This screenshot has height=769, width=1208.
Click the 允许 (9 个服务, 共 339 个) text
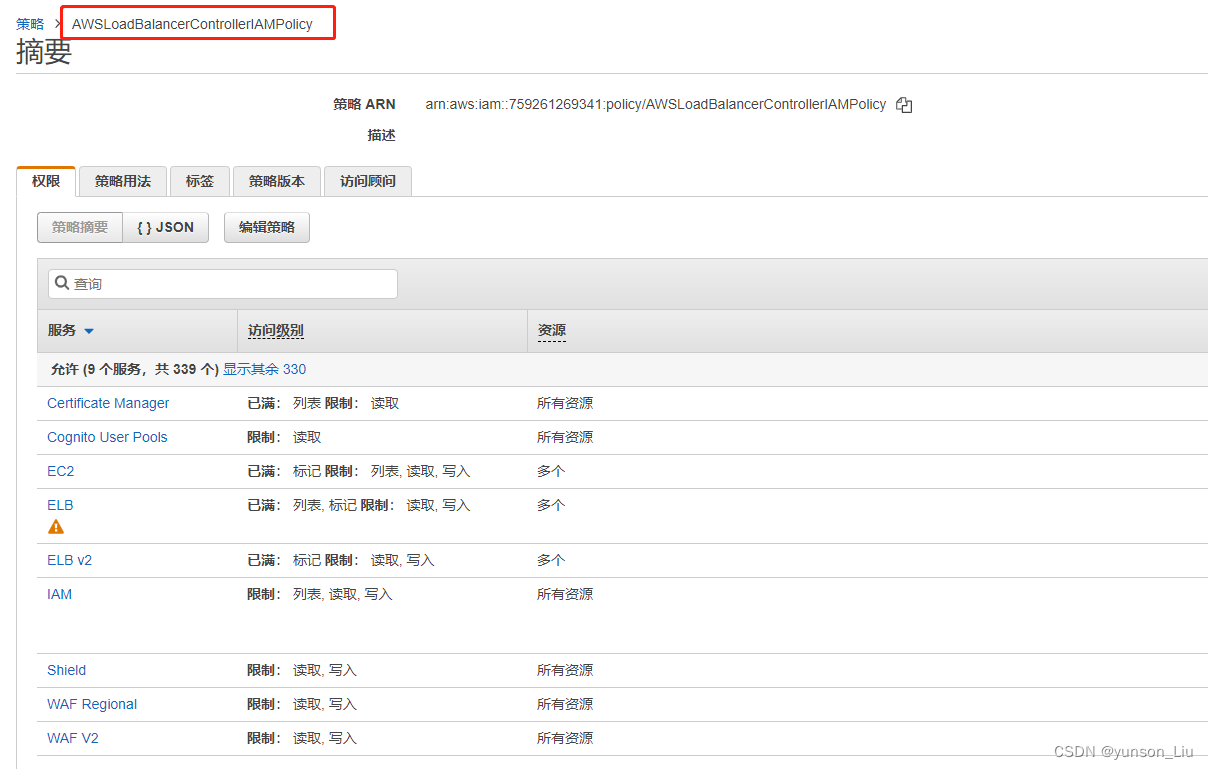pyautogui.click(x=135, y=369)
